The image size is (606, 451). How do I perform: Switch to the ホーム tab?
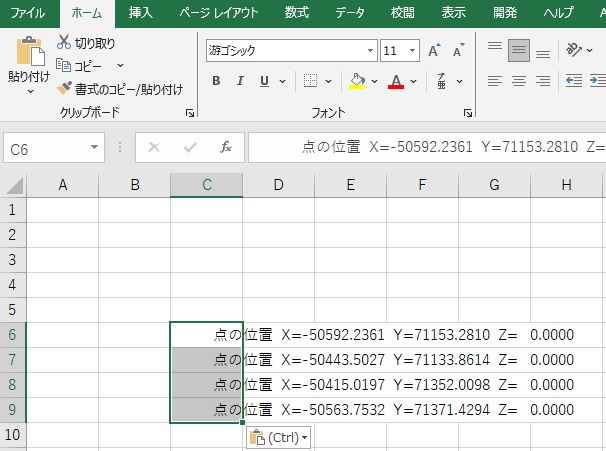pos(87,13)
